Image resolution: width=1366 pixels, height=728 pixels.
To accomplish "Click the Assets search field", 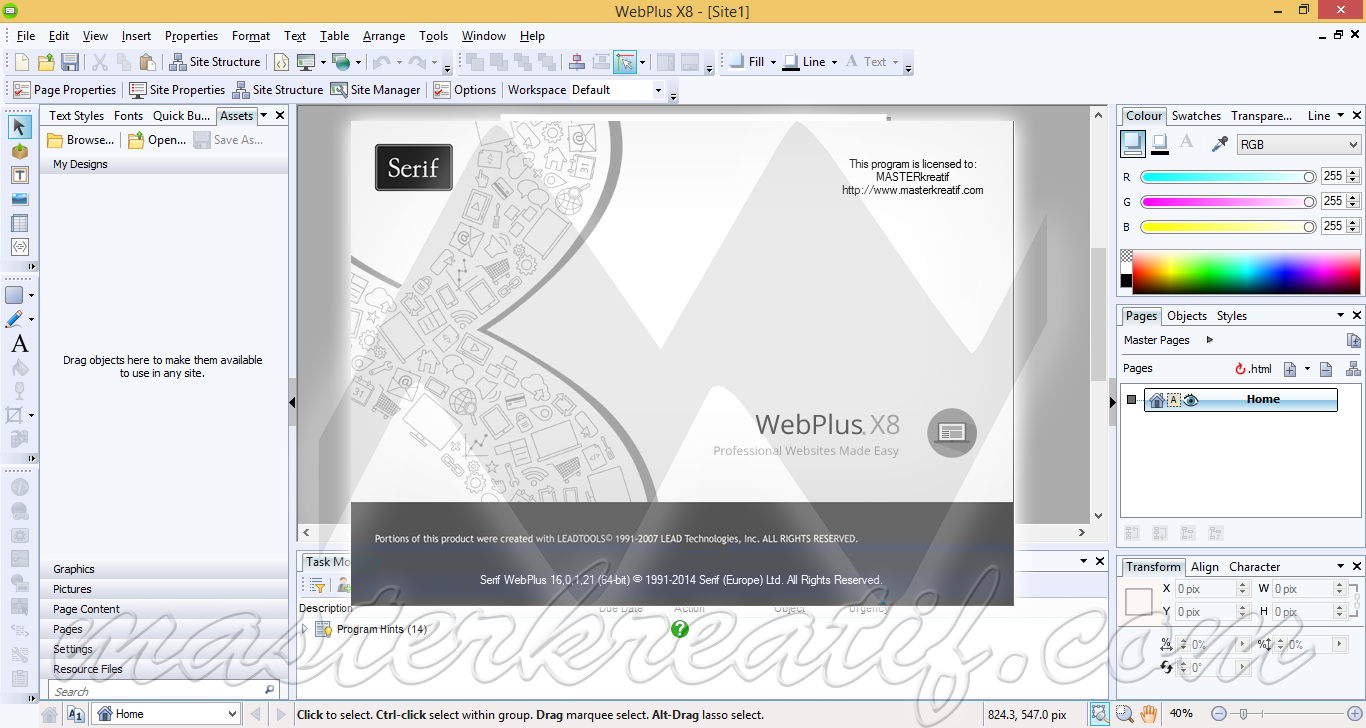I will [x=163, y=691].
